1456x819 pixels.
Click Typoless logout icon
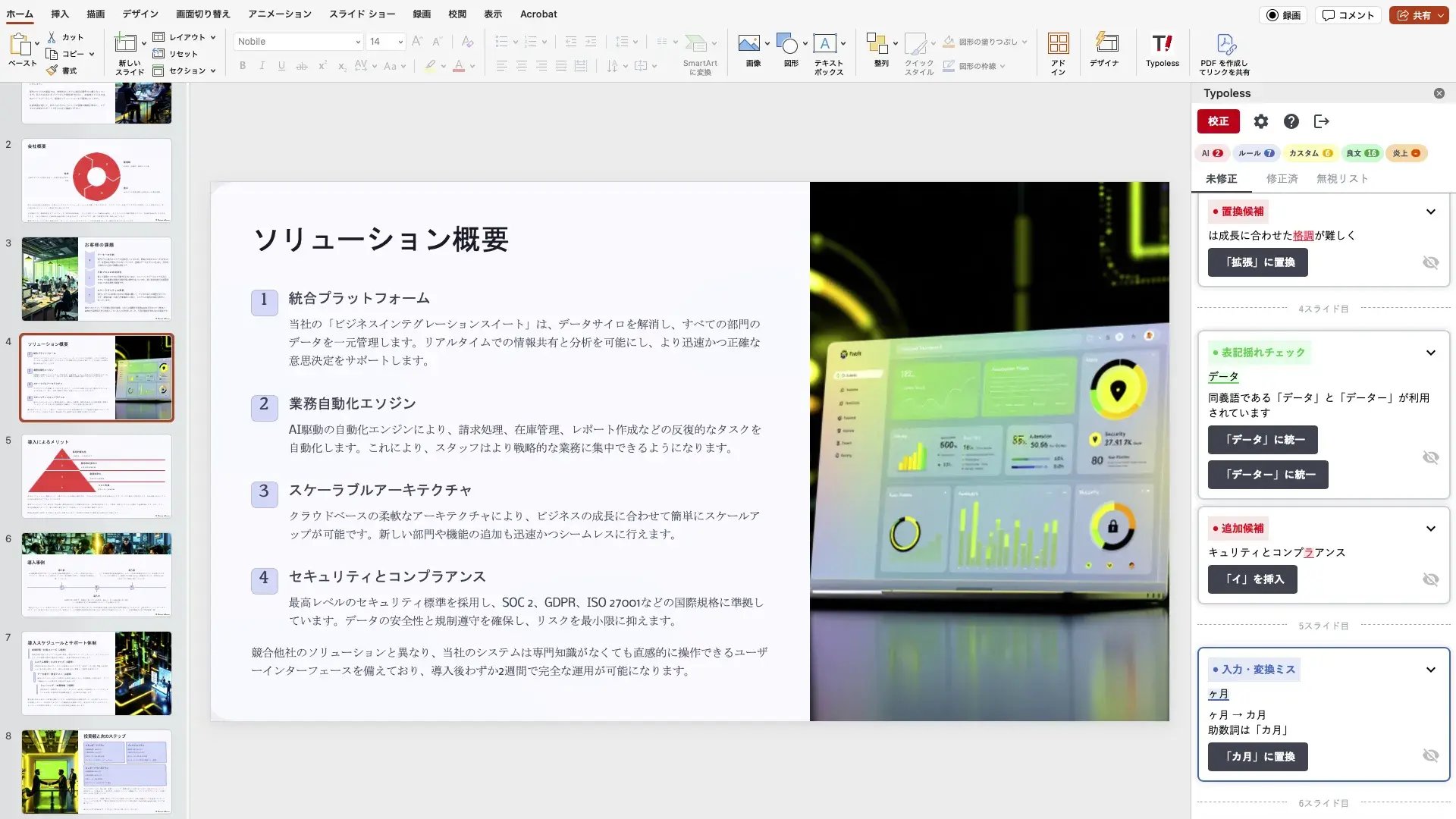coord(1322,121)
